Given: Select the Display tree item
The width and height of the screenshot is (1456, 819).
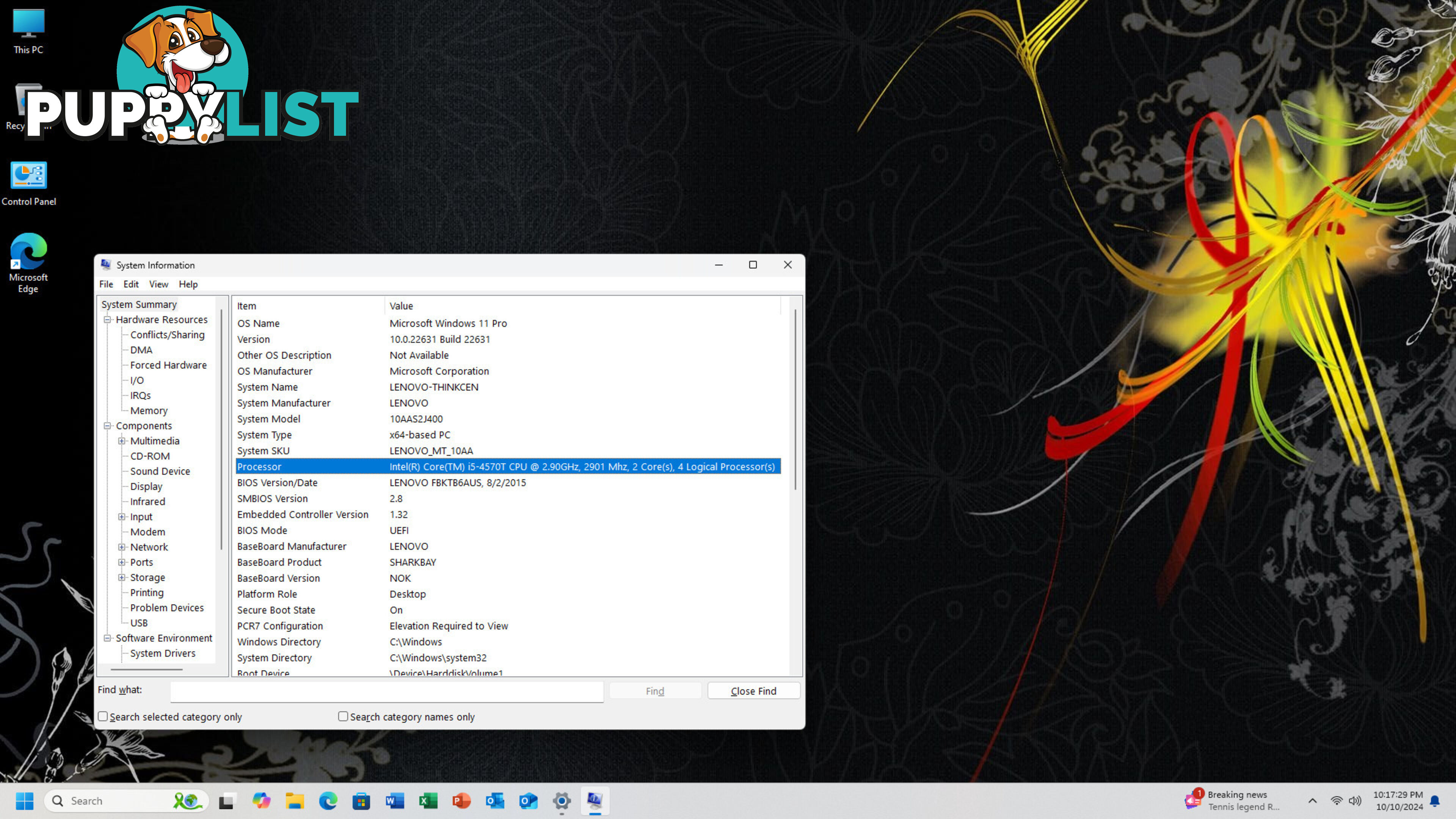Looking at the screenshot, I should (146, 486).
